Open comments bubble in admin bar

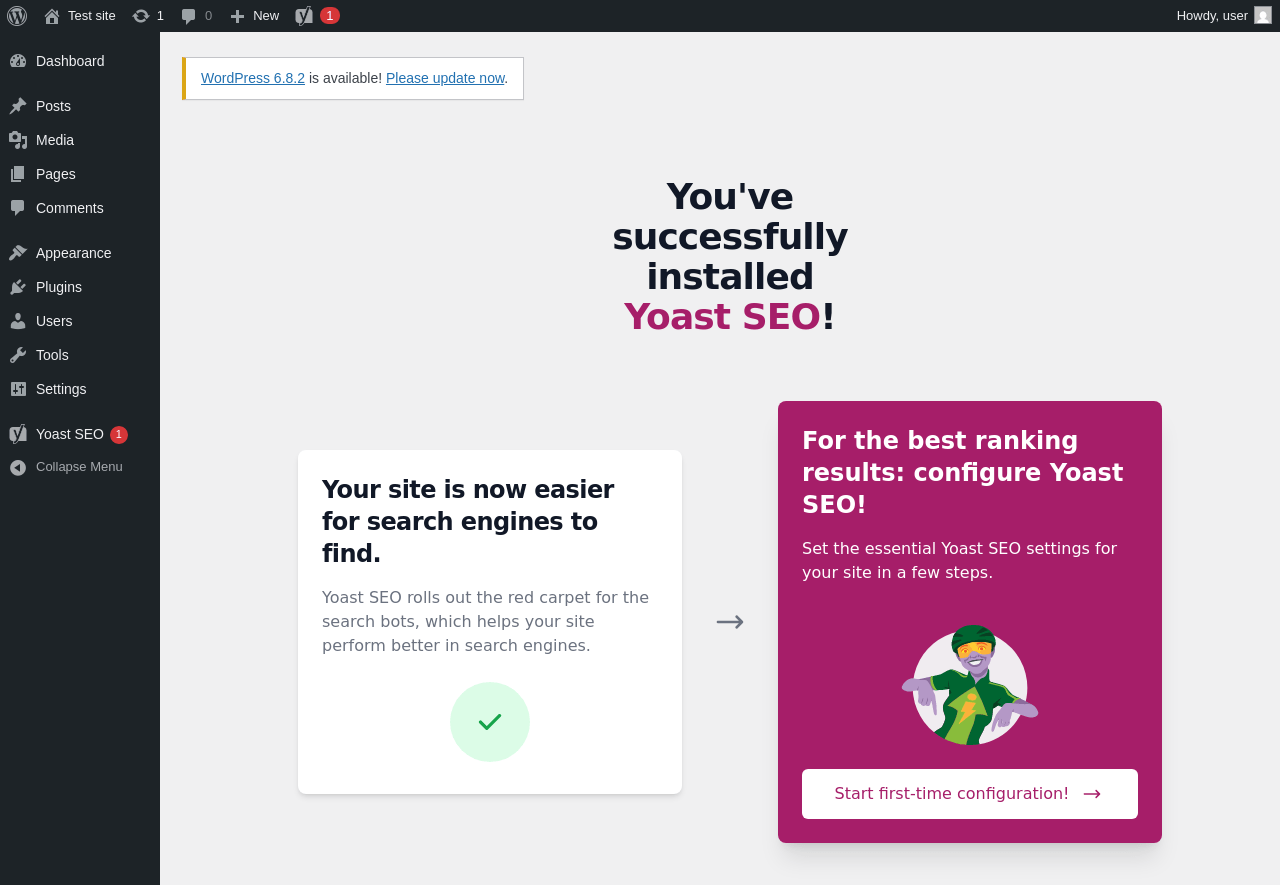[x=188, y=16]
